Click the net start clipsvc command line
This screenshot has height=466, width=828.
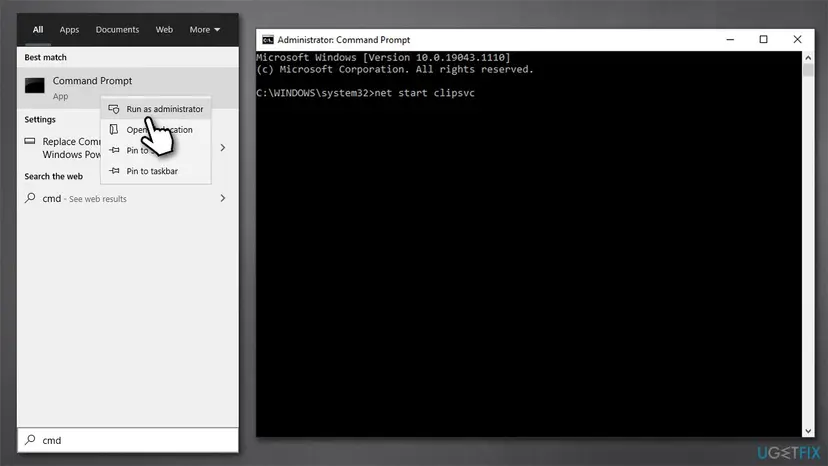(x=365, y=93)
